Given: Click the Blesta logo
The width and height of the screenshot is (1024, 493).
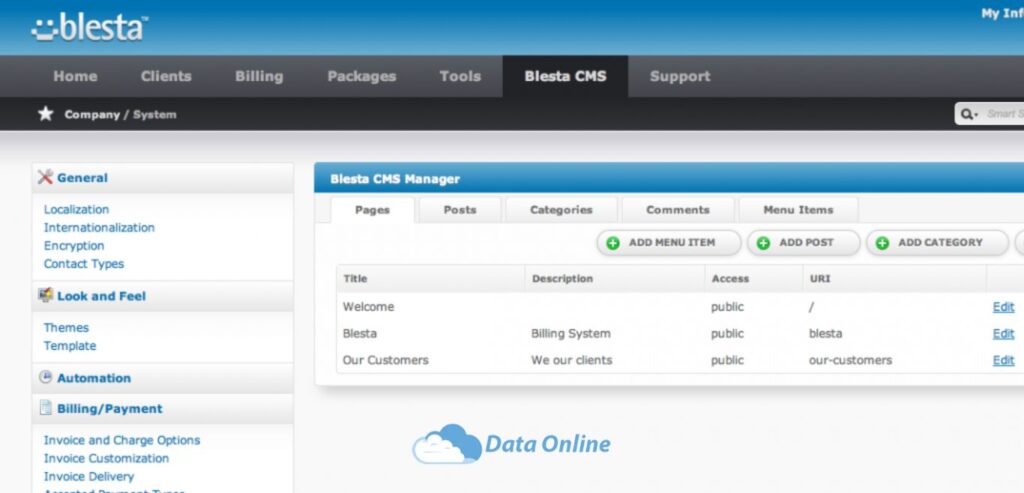Looking at the screenshot, I should click(x=89, y=27).
